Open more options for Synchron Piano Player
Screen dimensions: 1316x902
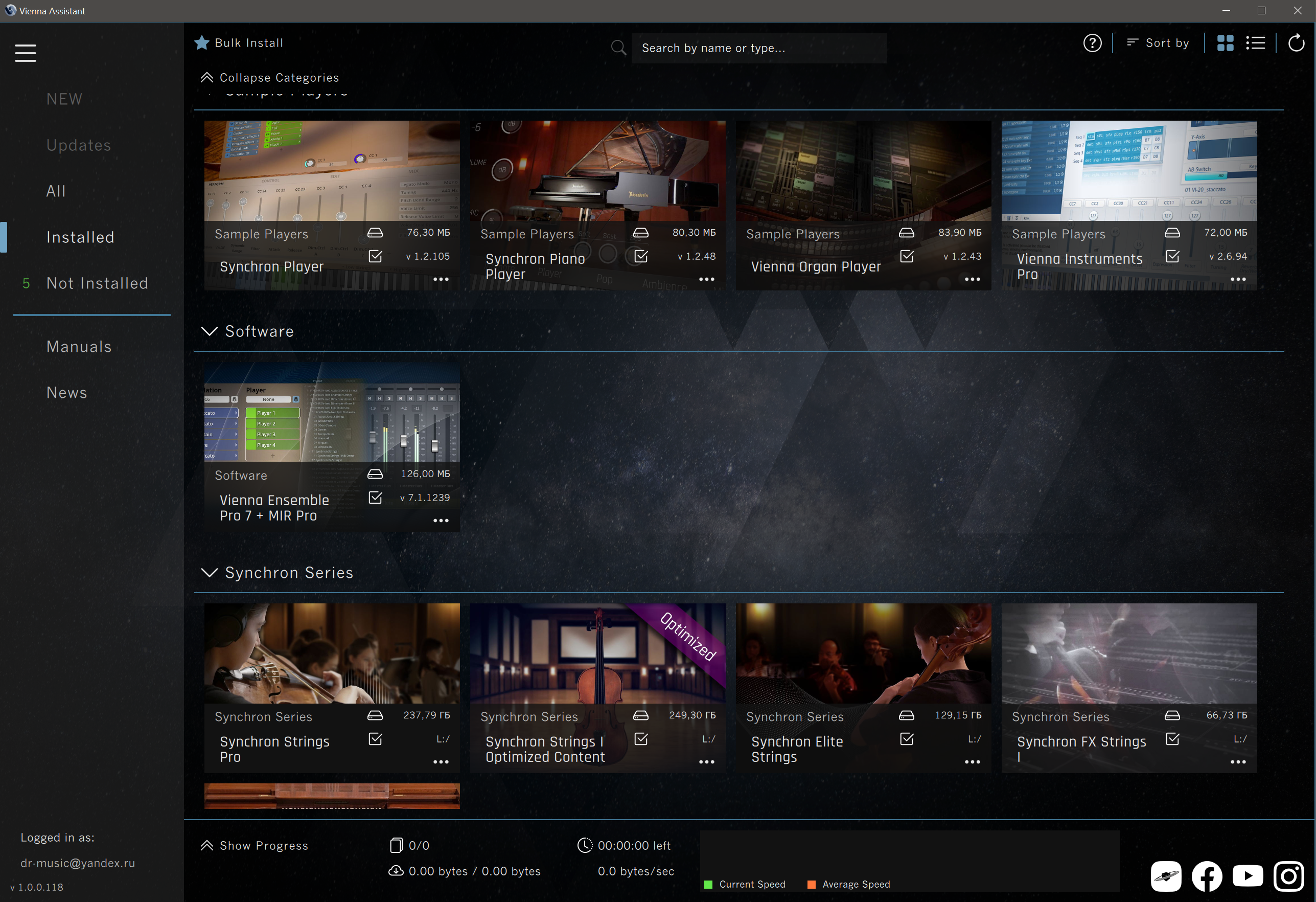click(x=707, y=279)
